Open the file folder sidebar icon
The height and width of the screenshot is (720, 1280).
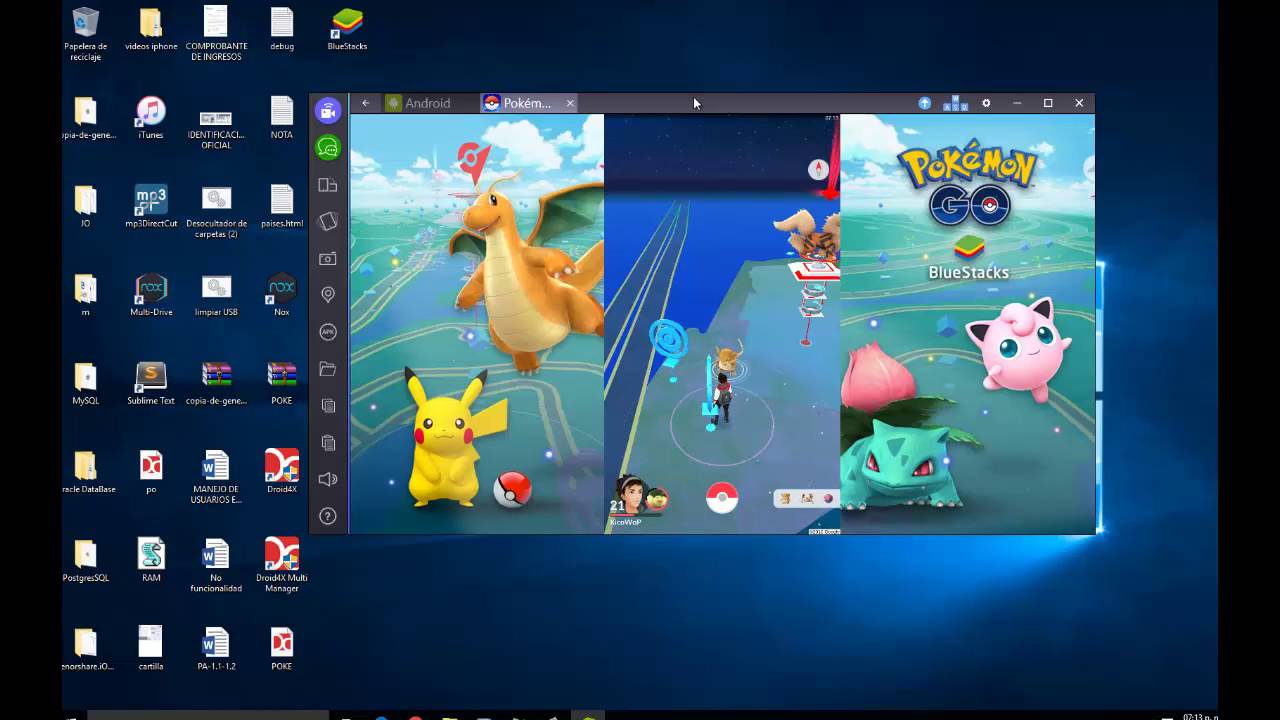point(328,369)
